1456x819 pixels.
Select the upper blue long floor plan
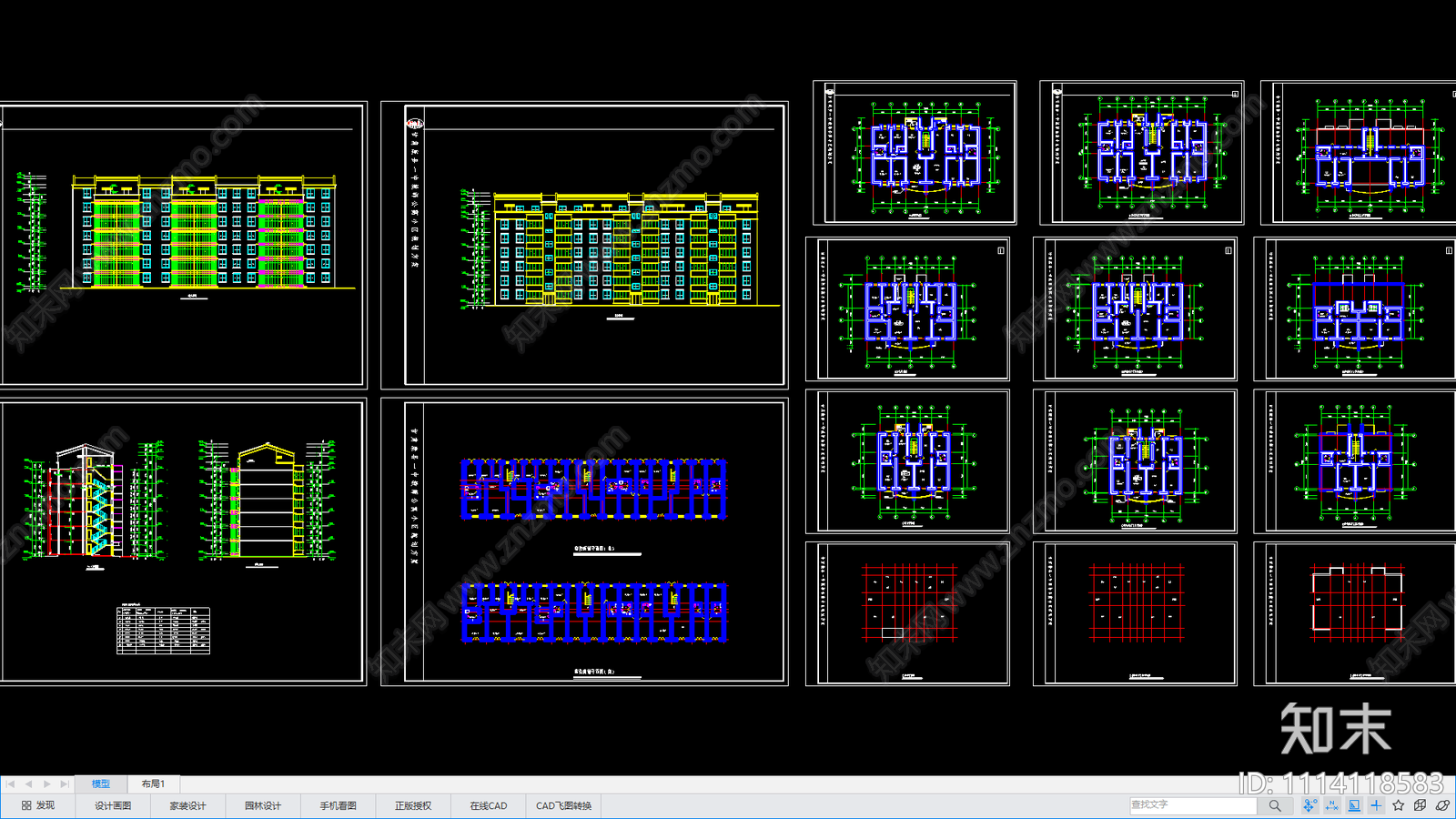(x=594, y=490)
